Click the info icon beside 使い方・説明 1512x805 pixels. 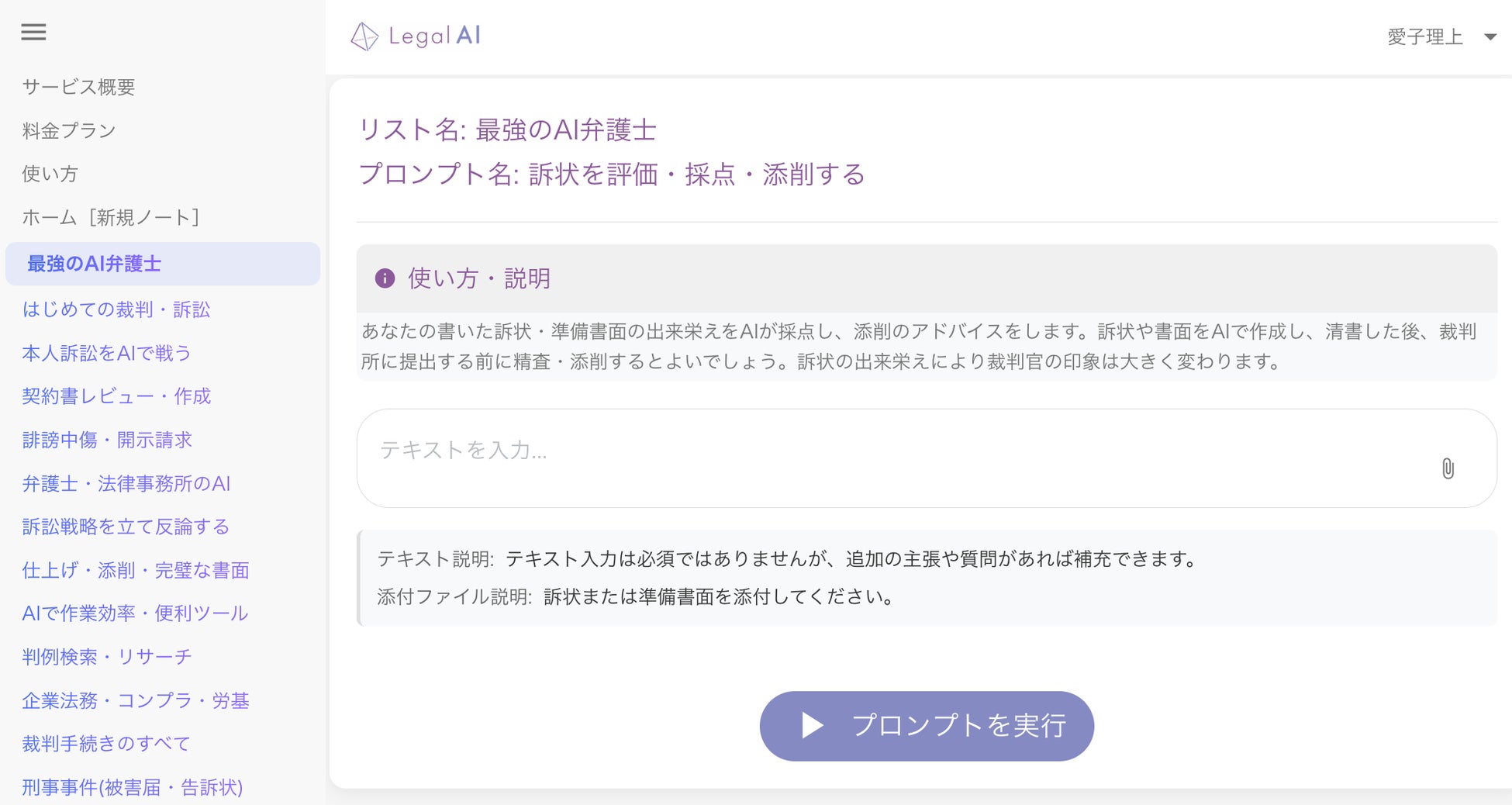[385, 278]
